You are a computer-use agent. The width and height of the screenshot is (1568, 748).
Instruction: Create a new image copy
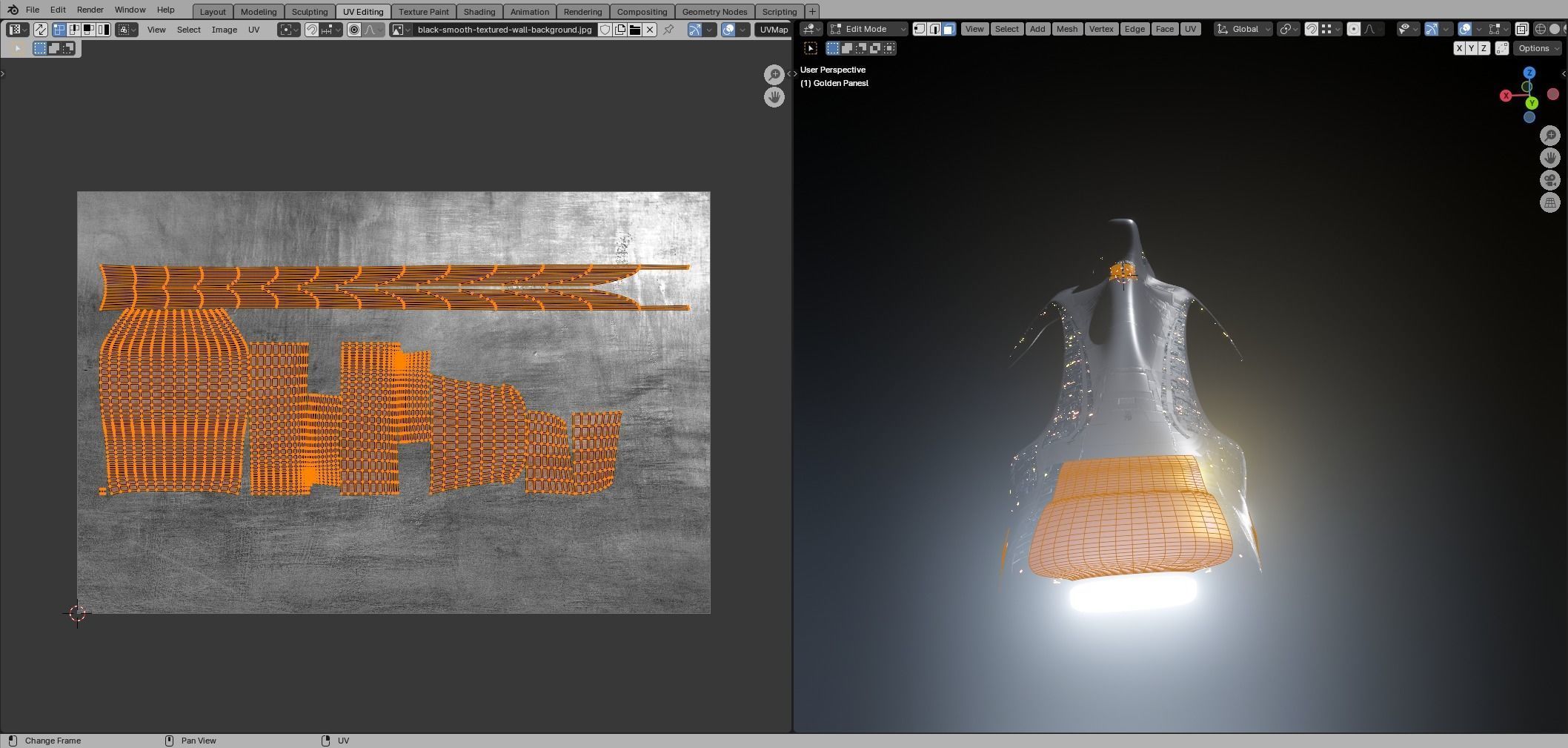pyautogui.click(x=620, y=30)
